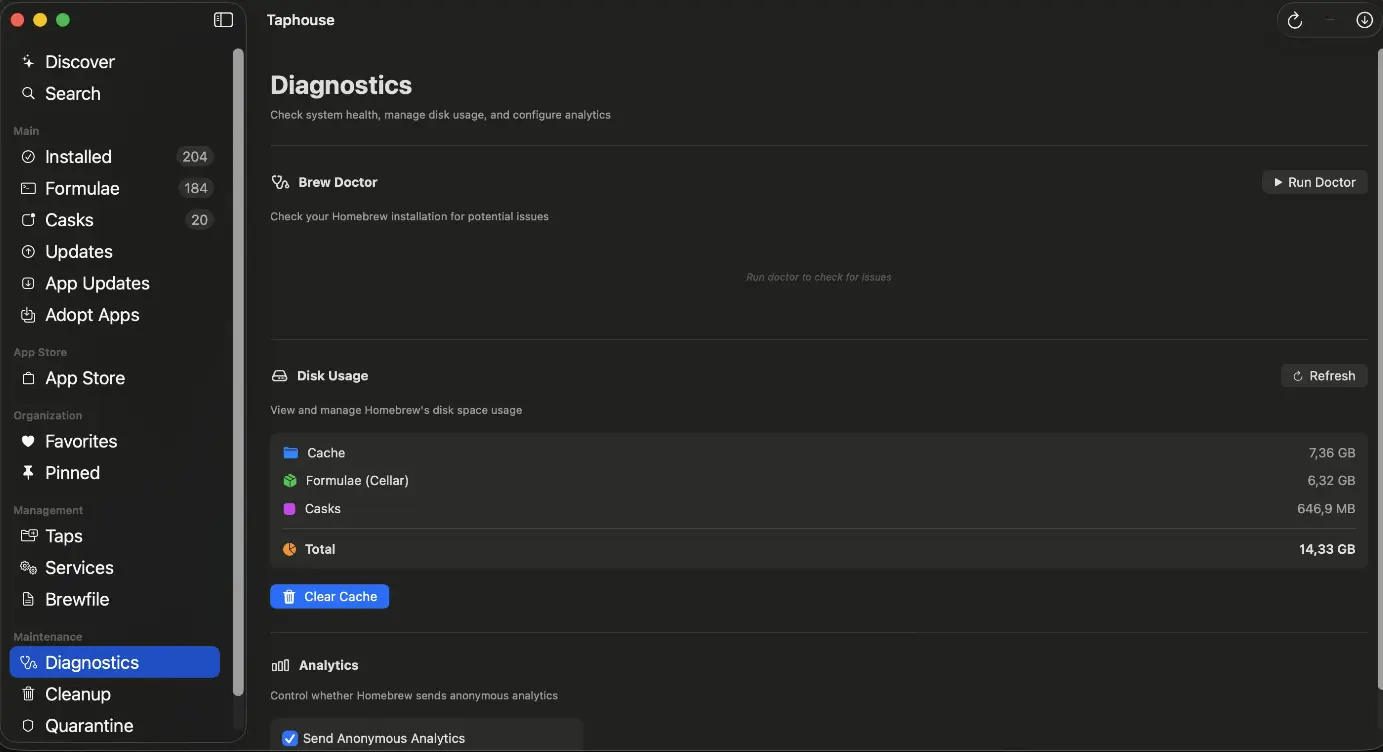
Task: Show Favorites list
Action: 115,442
